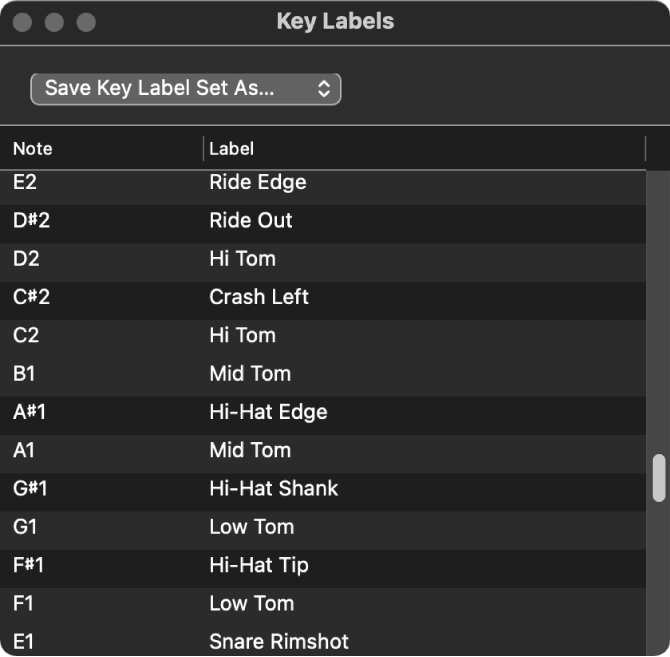The height and width of the screenshot is (657, 670).
Task: Close the Key Labels window
Action: coord(24,22)
